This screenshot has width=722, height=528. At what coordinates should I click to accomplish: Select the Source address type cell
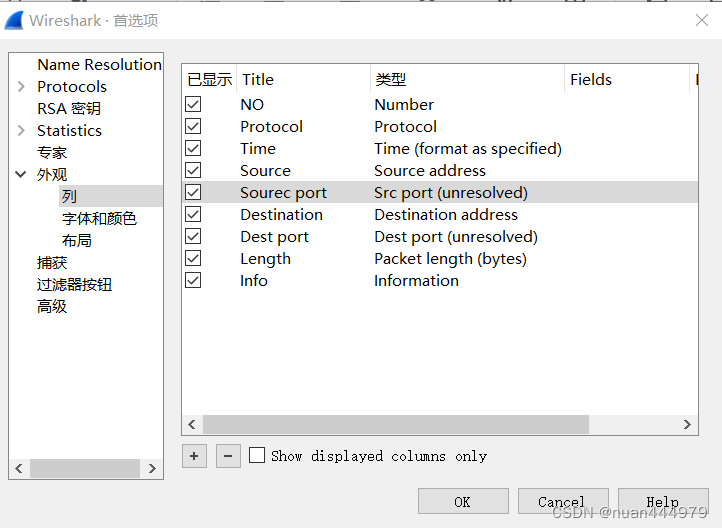(x=430, y=171)
